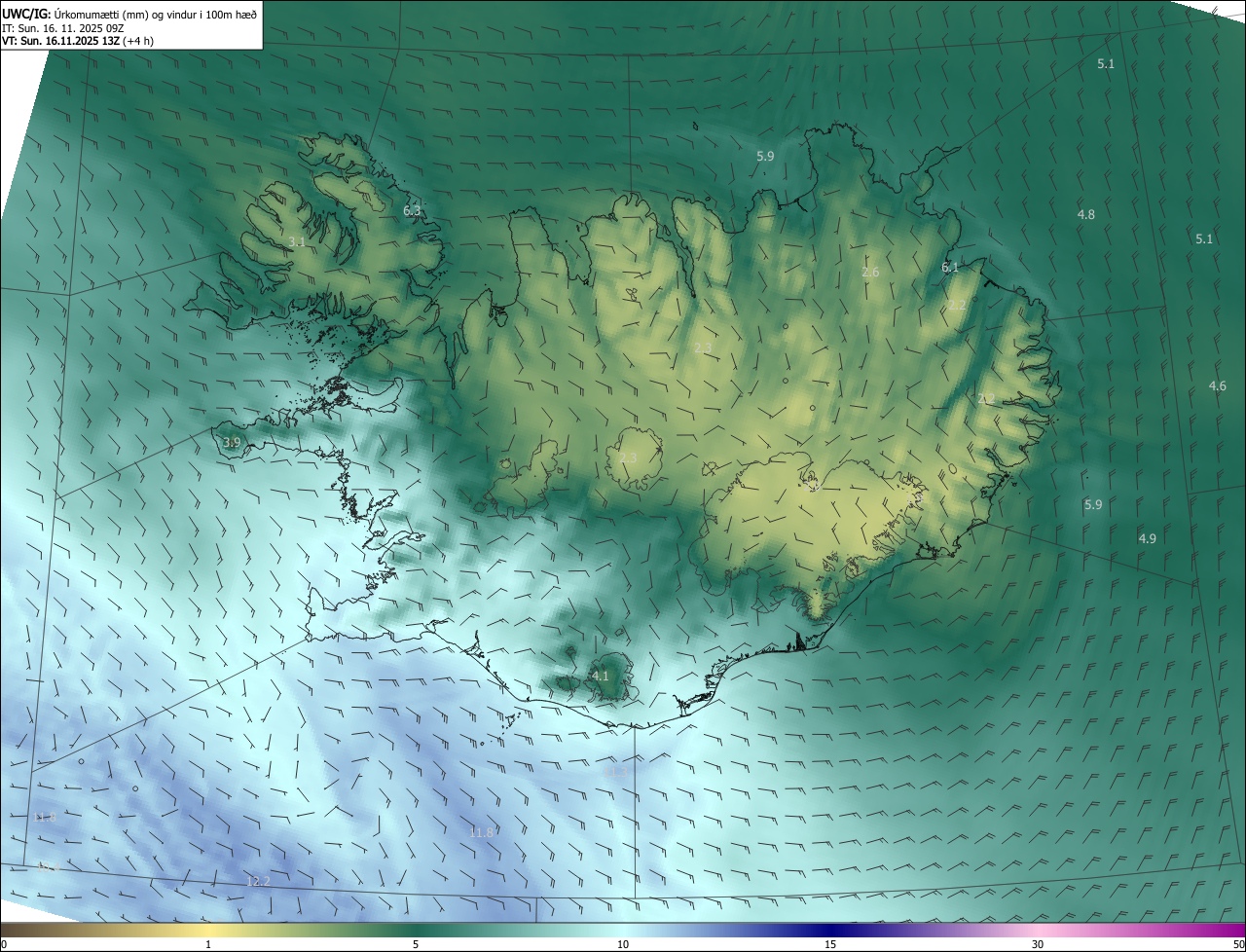Pick the pink color at 30
The width and height of the screenshot is (1246, 952).
[x=1038, y=931]
